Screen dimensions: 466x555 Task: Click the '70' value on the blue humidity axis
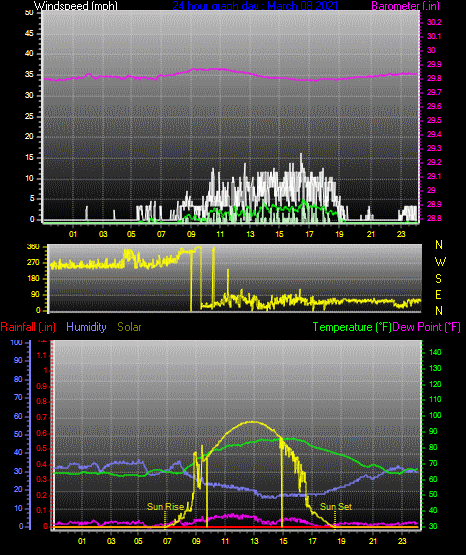[18, 397]
